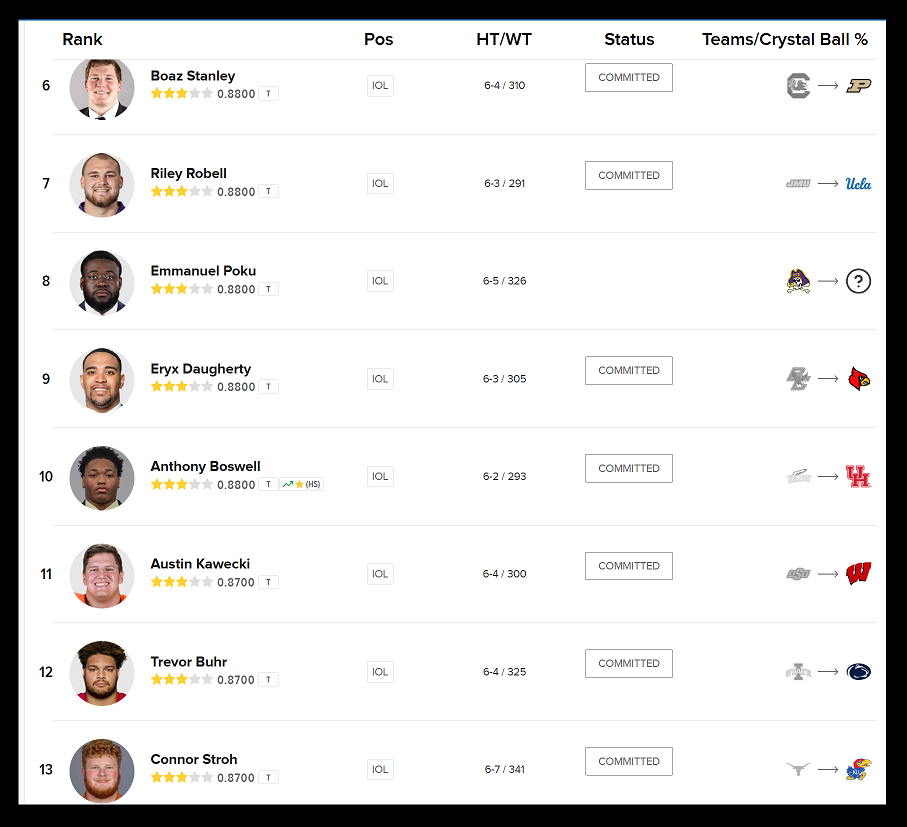Click the Status column header
This screenshot has width=907, height=827.
pyautogui.click(x=629, y=40)
